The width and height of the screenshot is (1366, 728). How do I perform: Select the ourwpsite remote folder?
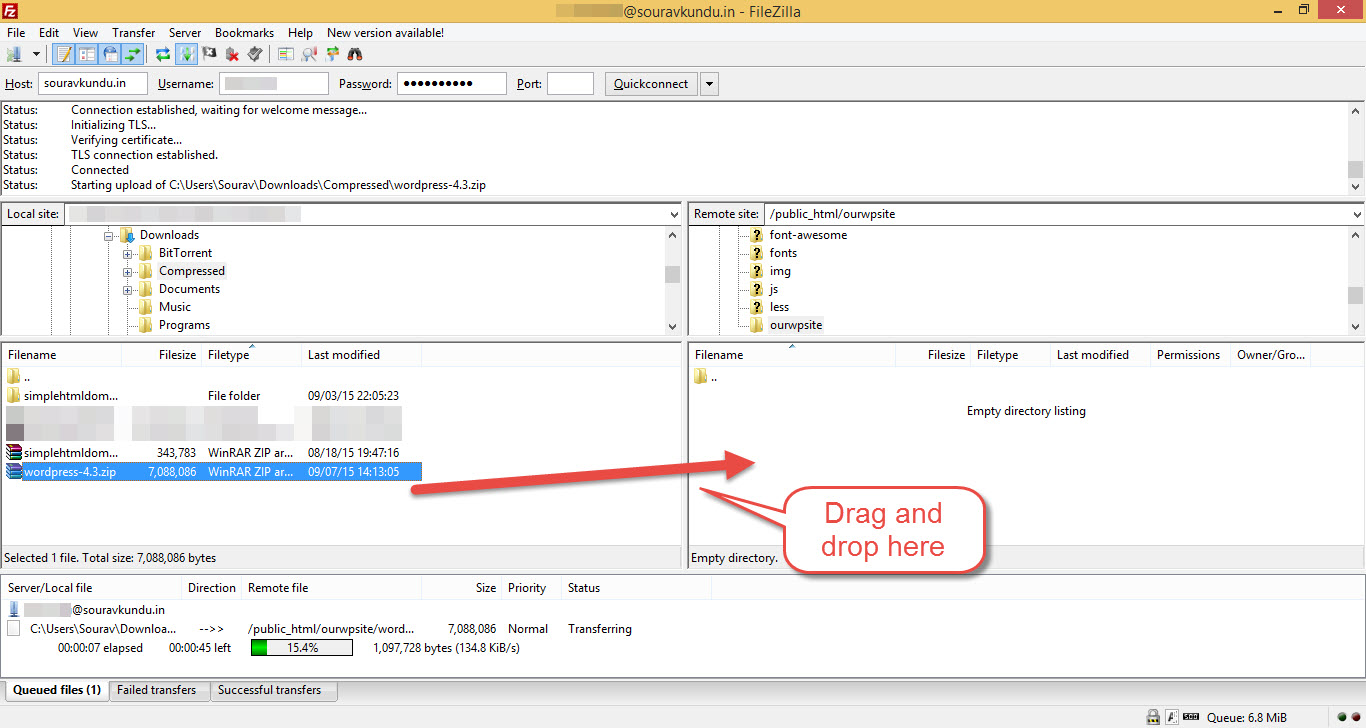796,325
